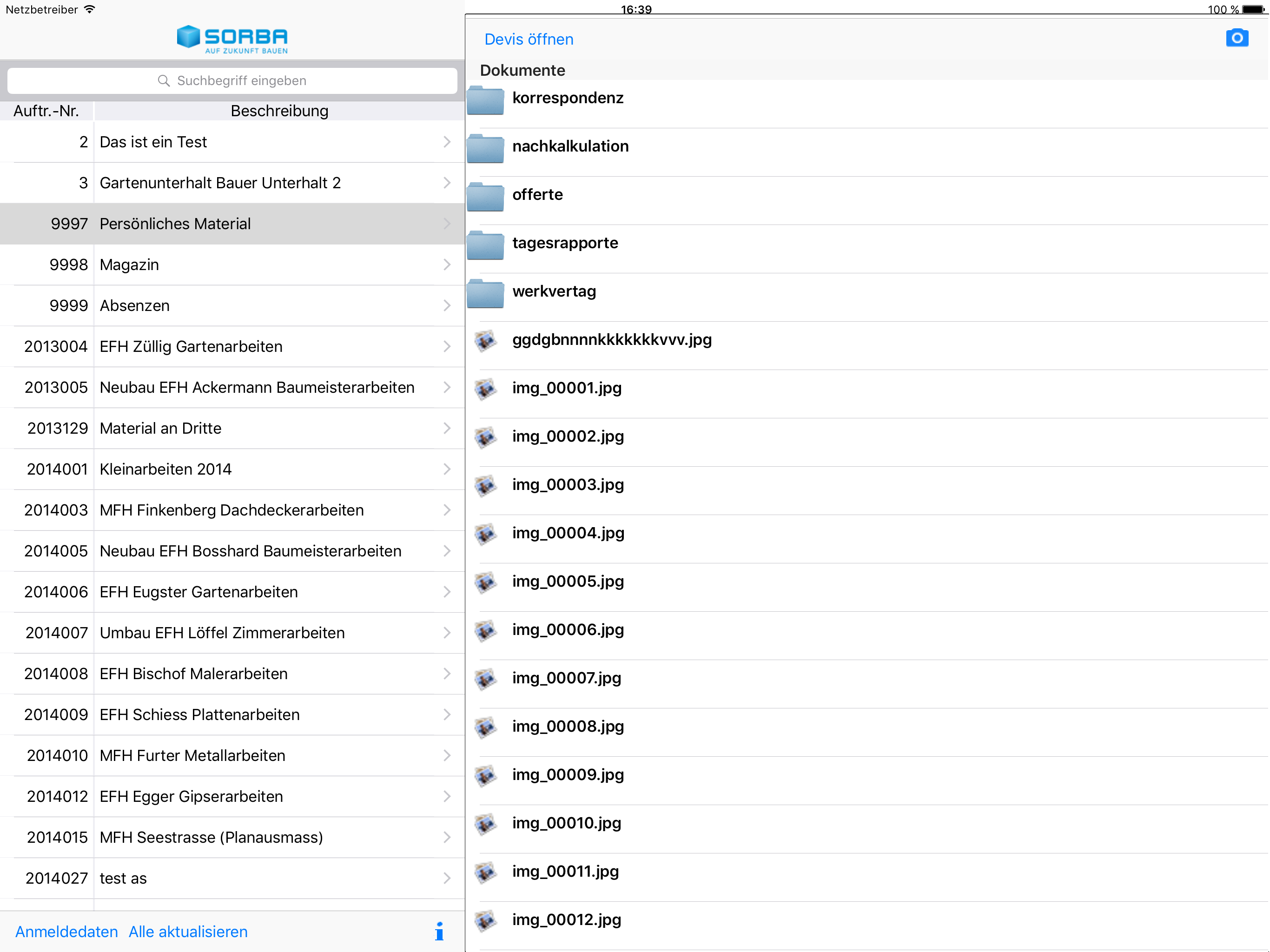Open the korrespondenz folder icon
1270x952 pixels.
(485, 100)
